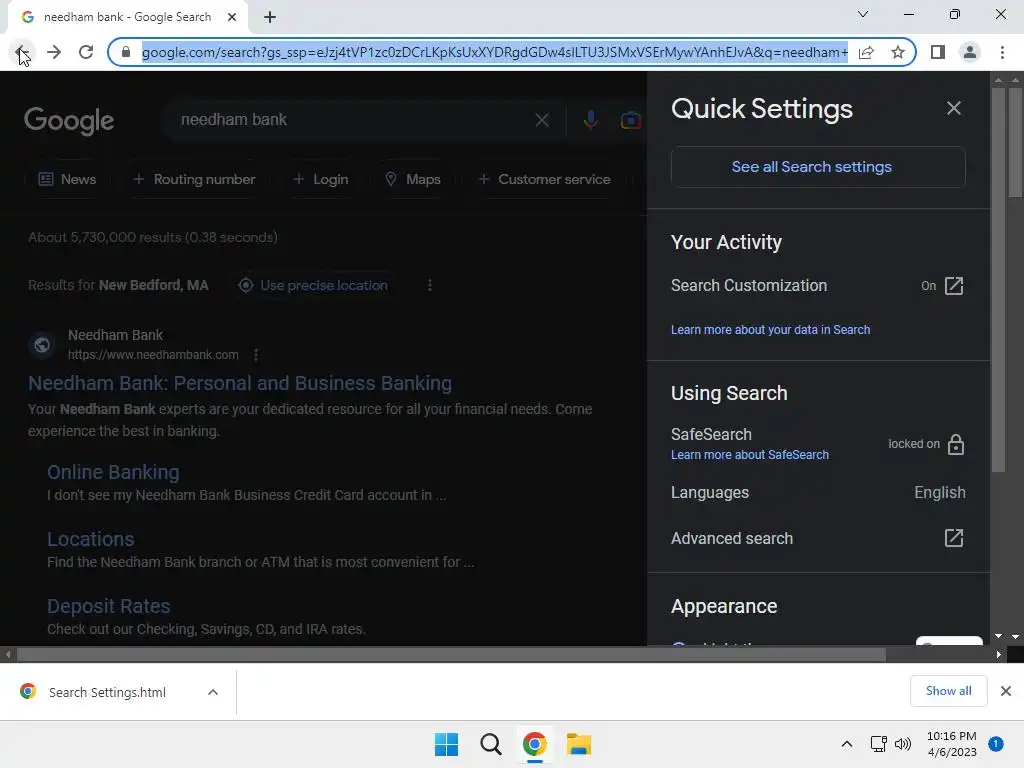Click the About 5,730,000 results text
Image resolution: width=1024 pixels, height=768 pixels.
[153, 238]
